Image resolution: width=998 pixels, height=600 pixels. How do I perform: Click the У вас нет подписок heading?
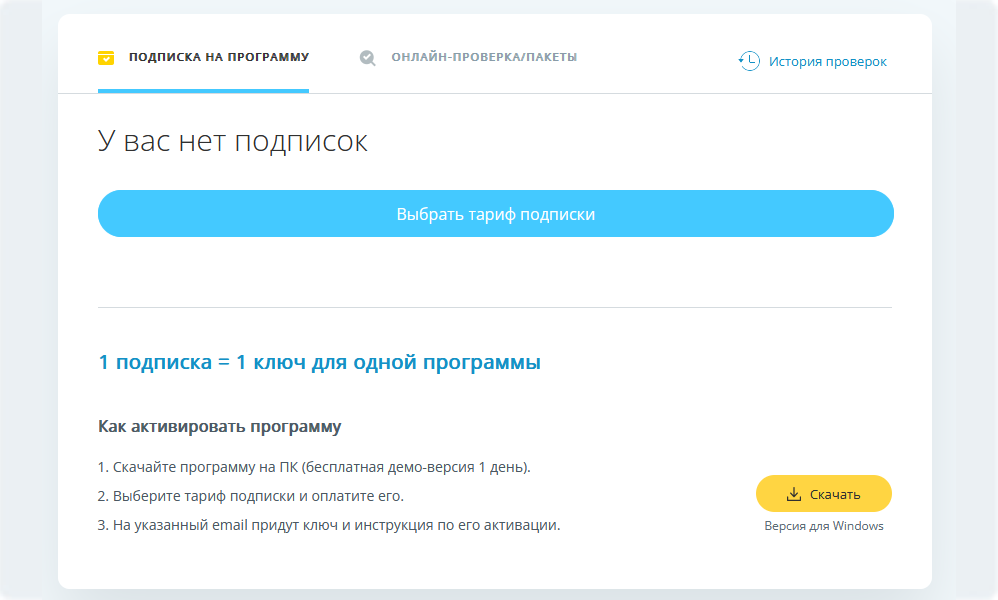pyautogui.click(x=233, y=141)
